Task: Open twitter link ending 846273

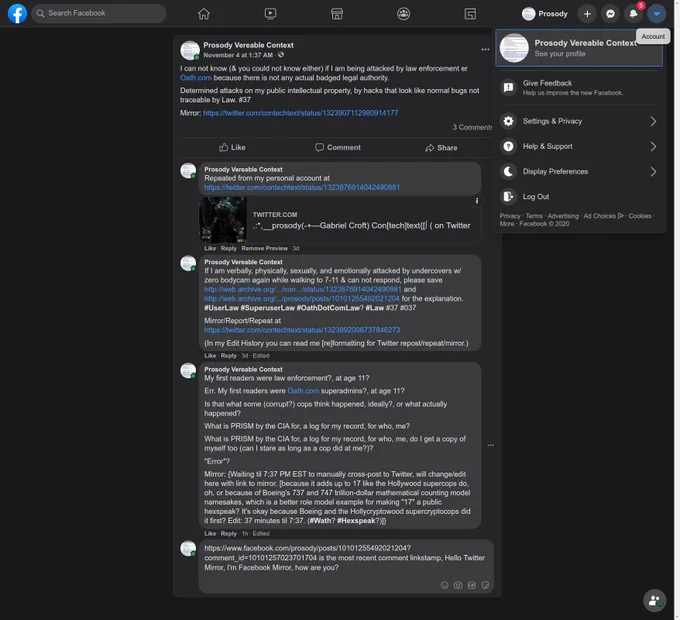Action: coord(302,330)
